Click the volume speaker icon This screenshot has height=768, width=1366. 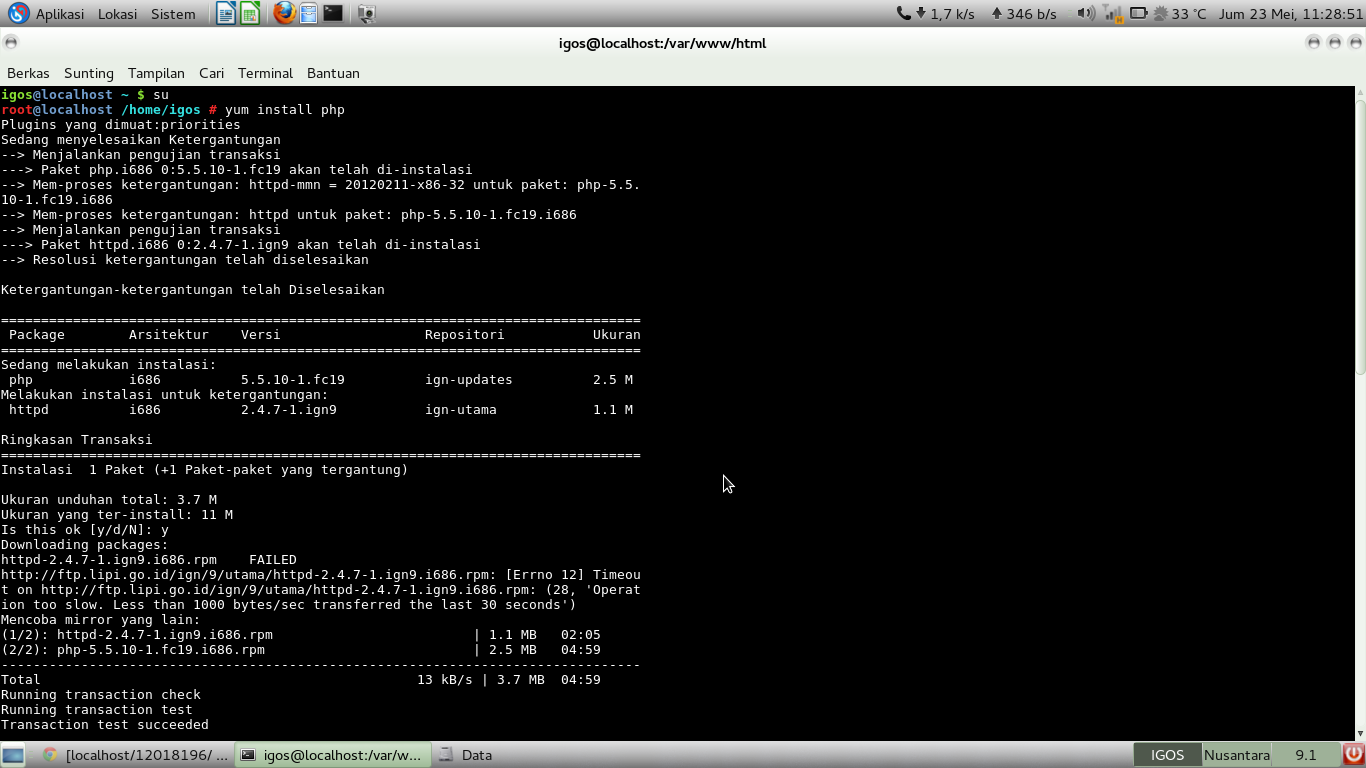tap(1086, 14)
